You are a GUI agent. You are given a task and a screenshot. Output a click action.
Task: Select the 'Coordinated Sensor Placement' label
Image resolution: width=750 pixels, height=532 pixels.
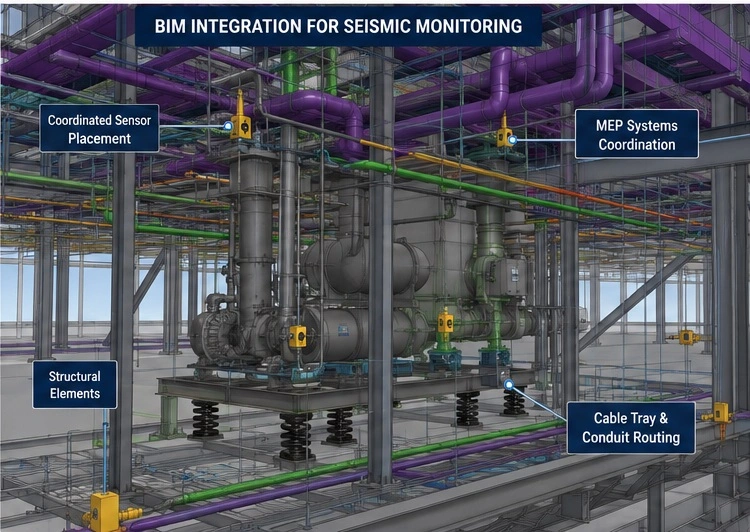tap(99, 129)
